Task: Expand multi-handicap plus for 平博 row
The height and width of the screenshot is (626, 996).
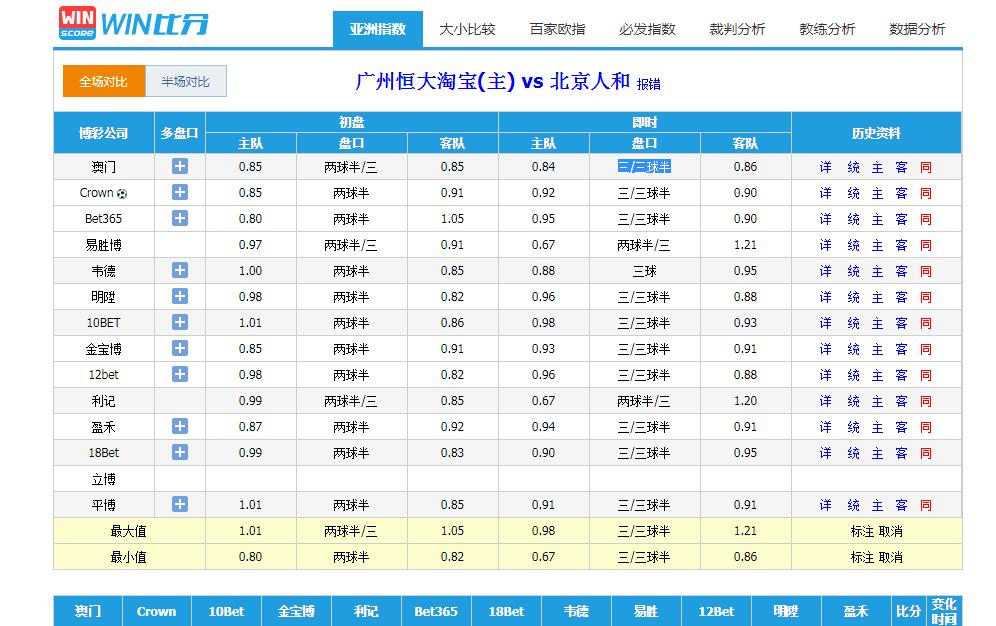Action: [x=180, y=505]
